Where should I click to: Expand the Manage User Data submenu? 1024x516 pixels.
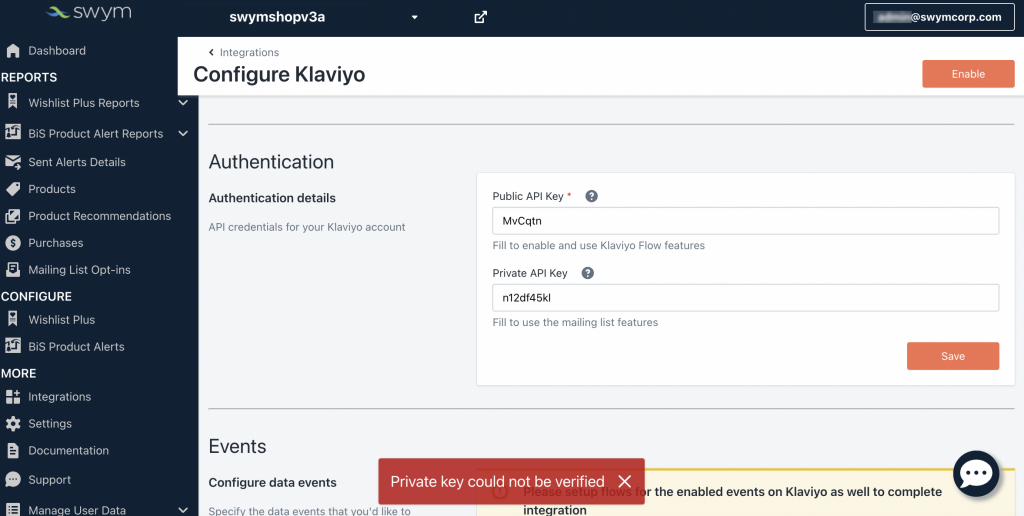183,510
